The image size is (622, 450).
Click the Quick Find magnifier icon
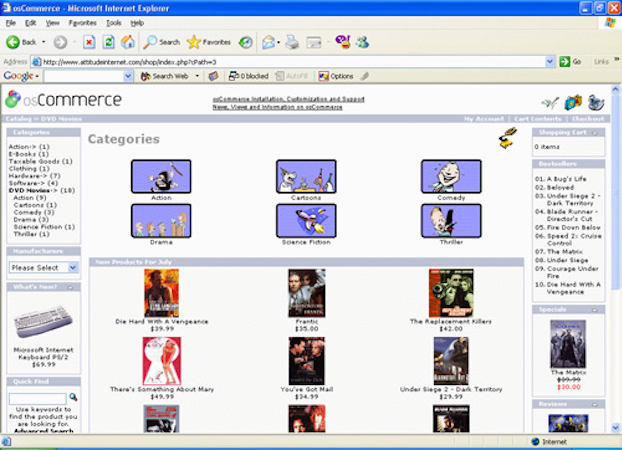point(73,397)
